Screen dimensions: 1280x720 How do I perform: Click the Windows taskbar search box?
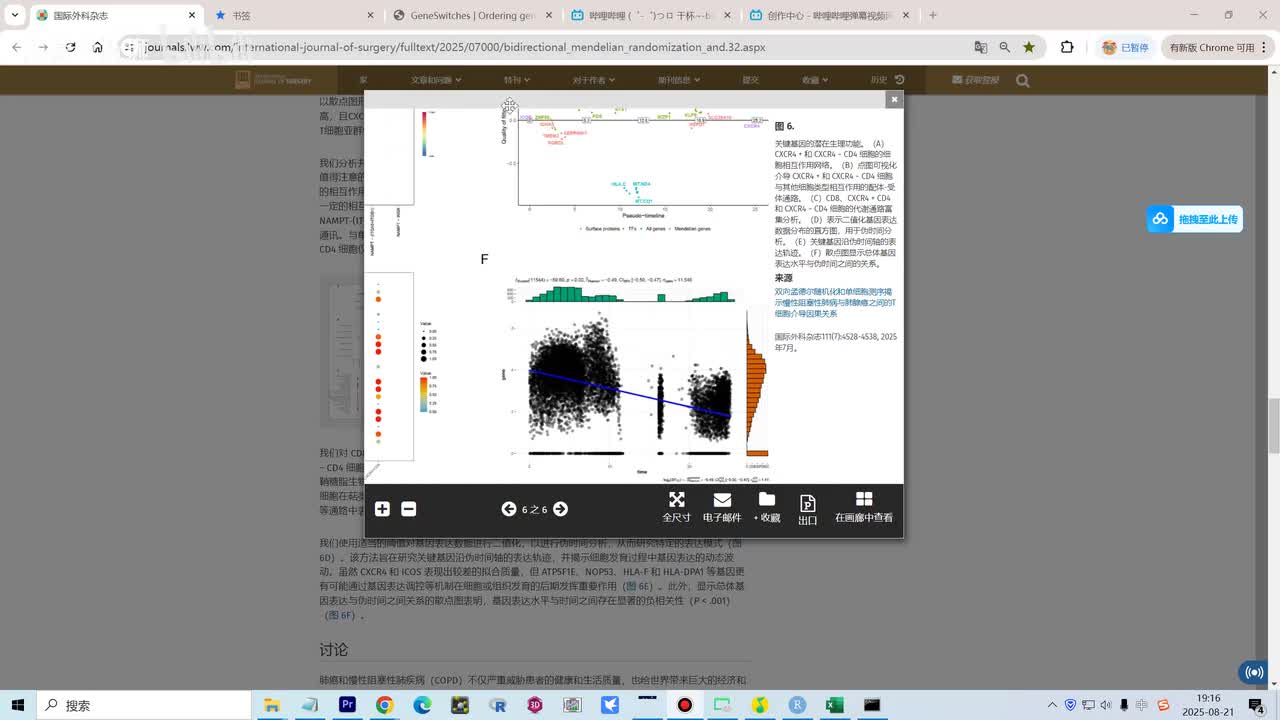(x=144, y=705)
